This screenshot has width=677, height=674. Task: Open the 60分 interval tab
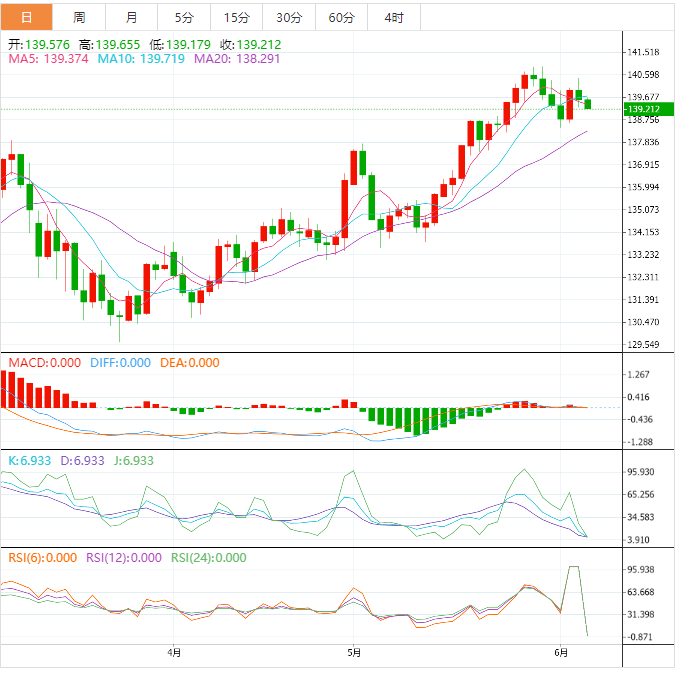(x=341, y=18)
